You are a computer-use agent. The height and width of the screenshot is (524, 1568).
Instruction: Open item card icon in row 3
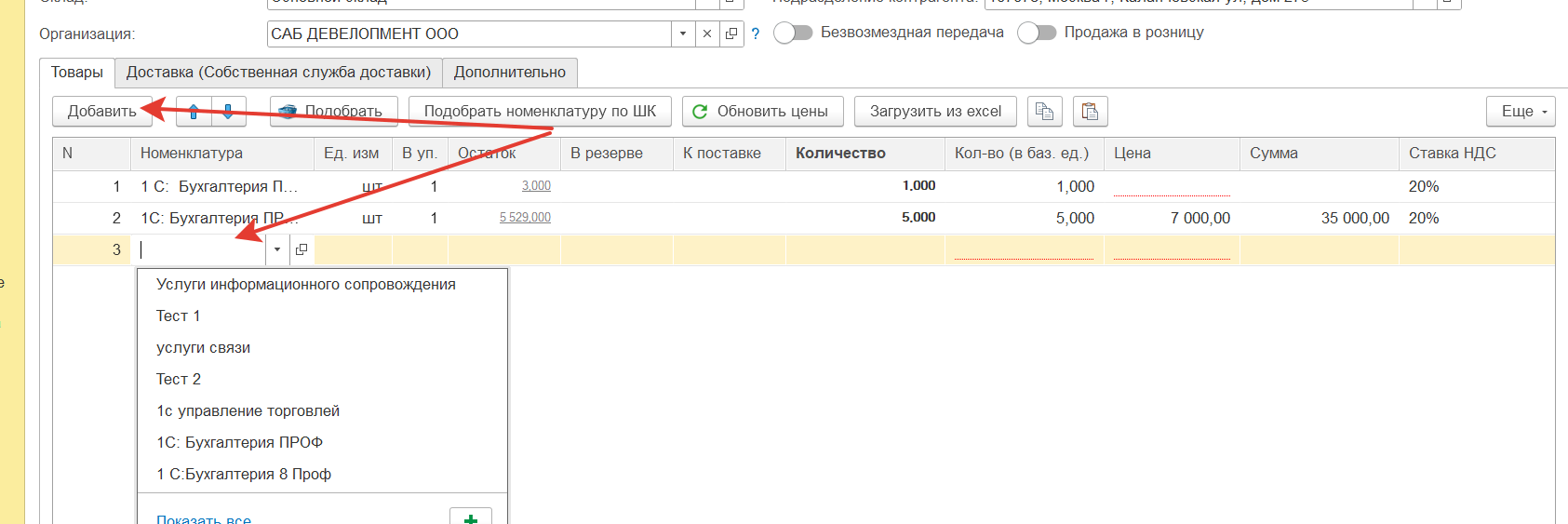coord(302,249)
